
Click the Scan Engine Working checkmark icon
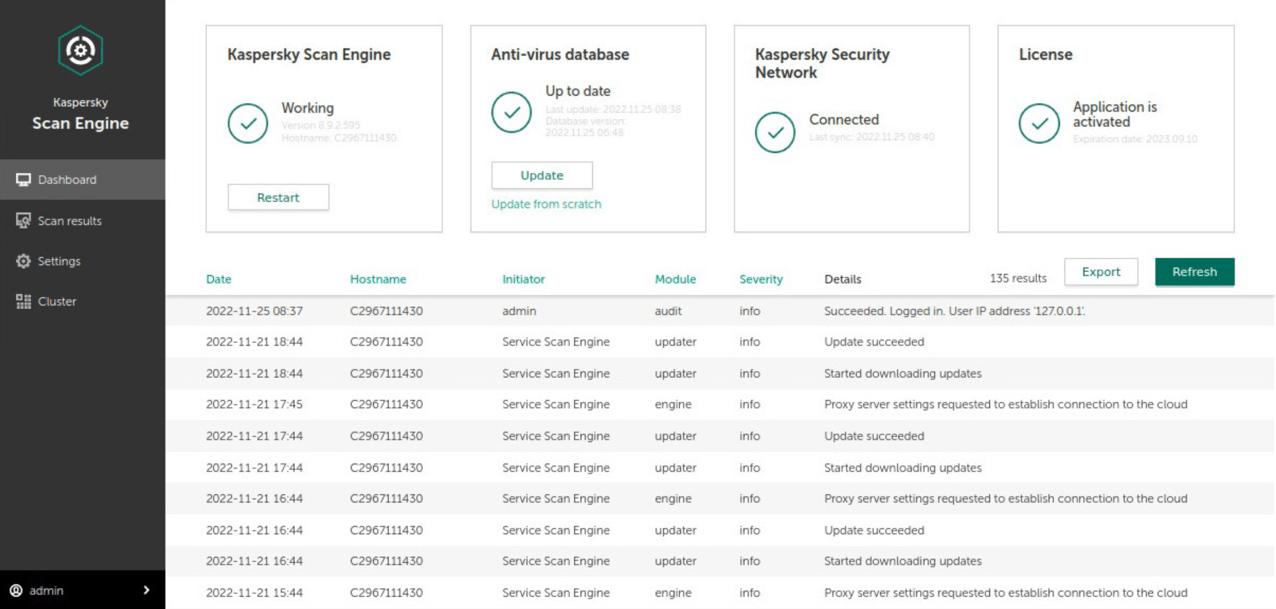tap(248, 124)
